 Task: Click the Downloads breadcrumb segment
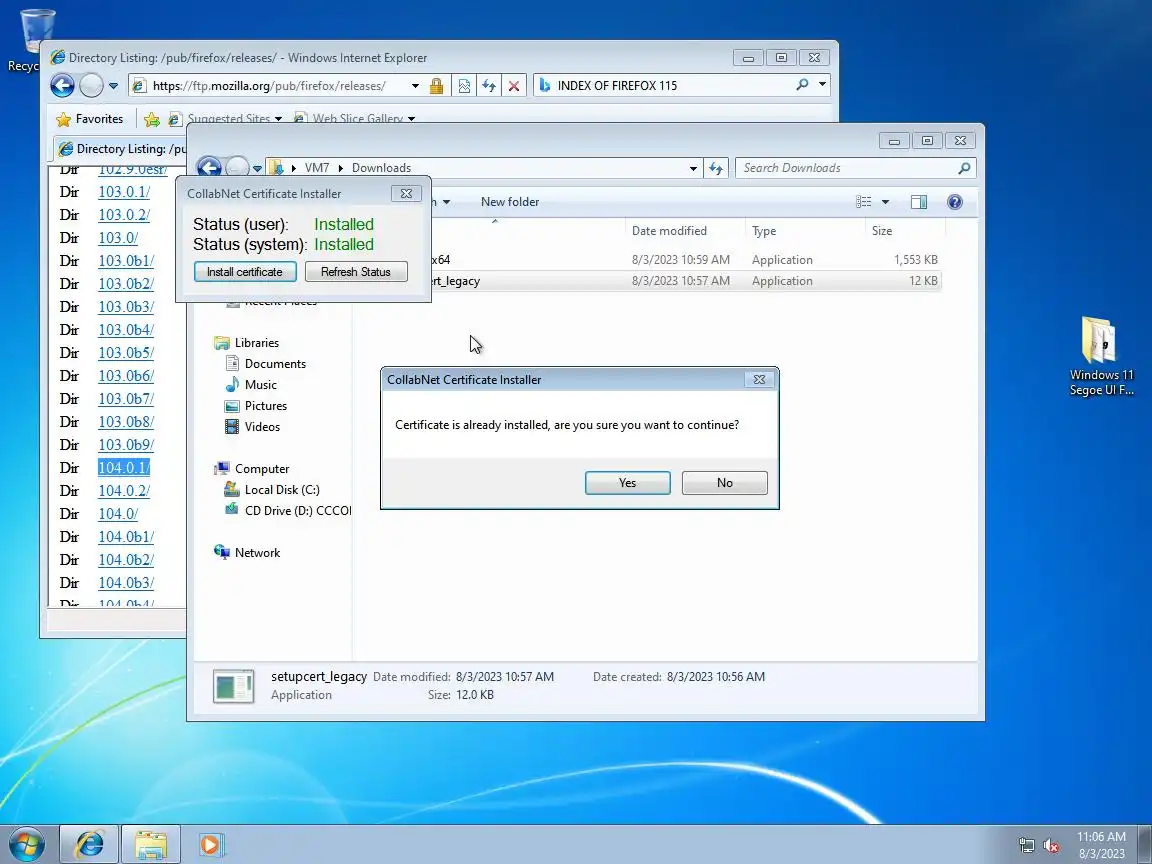(x=381, y=168)
